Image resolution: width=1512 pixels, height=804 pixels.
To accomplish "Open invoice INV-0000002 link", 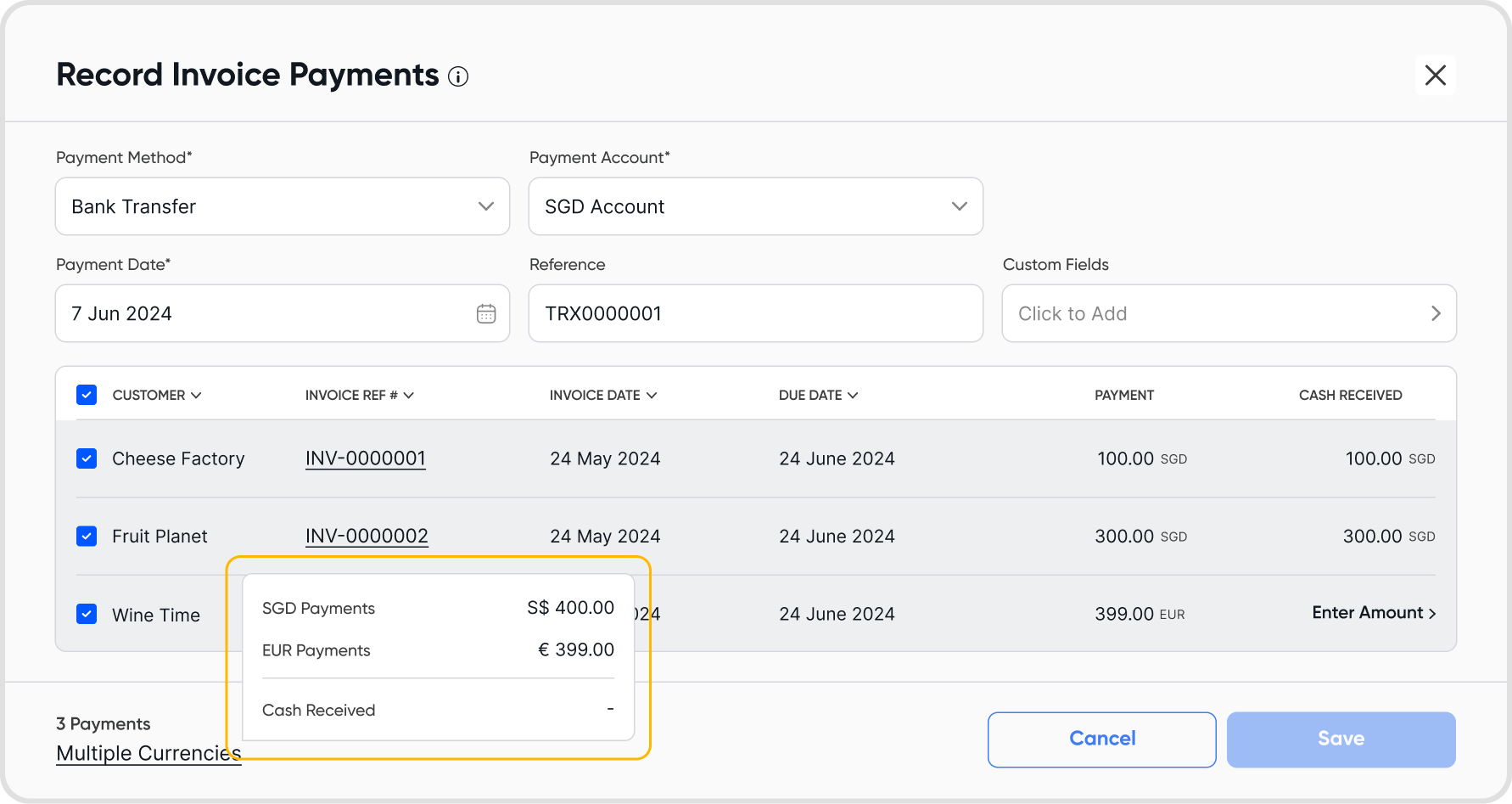I will click(367, 537).
